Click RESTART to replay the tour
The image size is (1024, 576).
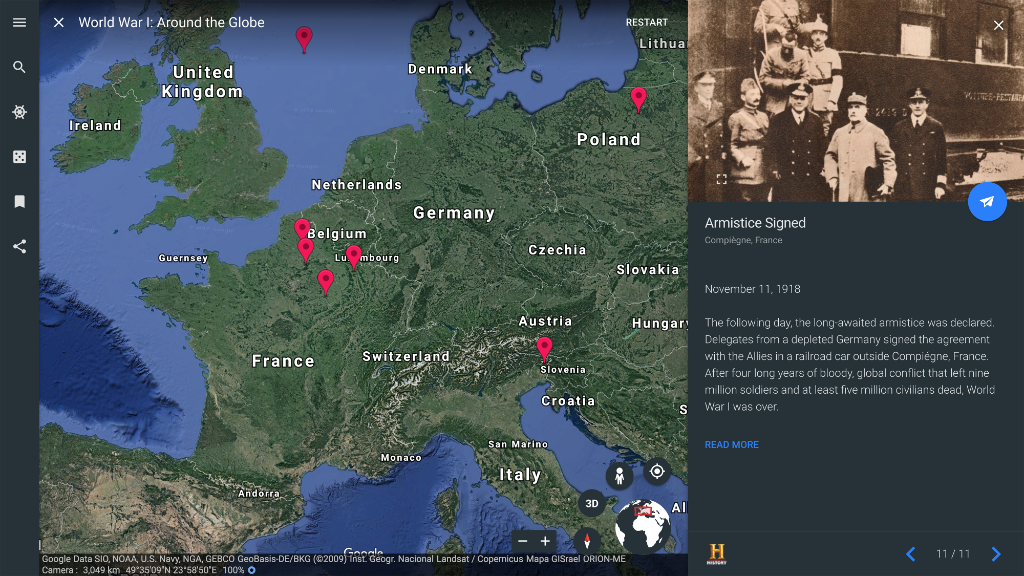pyautogui.click(x=647, y=22)
